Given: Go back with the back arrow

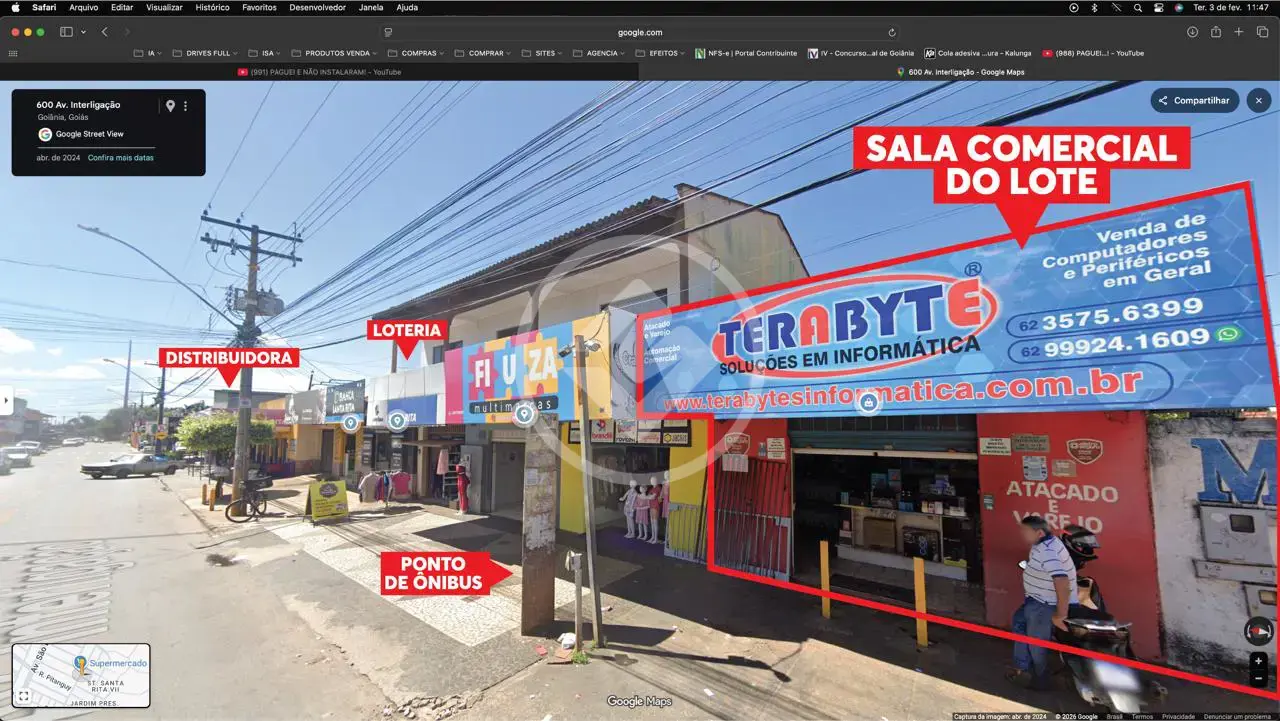Looking at the screenshot, I should click(x=104, y=32).
